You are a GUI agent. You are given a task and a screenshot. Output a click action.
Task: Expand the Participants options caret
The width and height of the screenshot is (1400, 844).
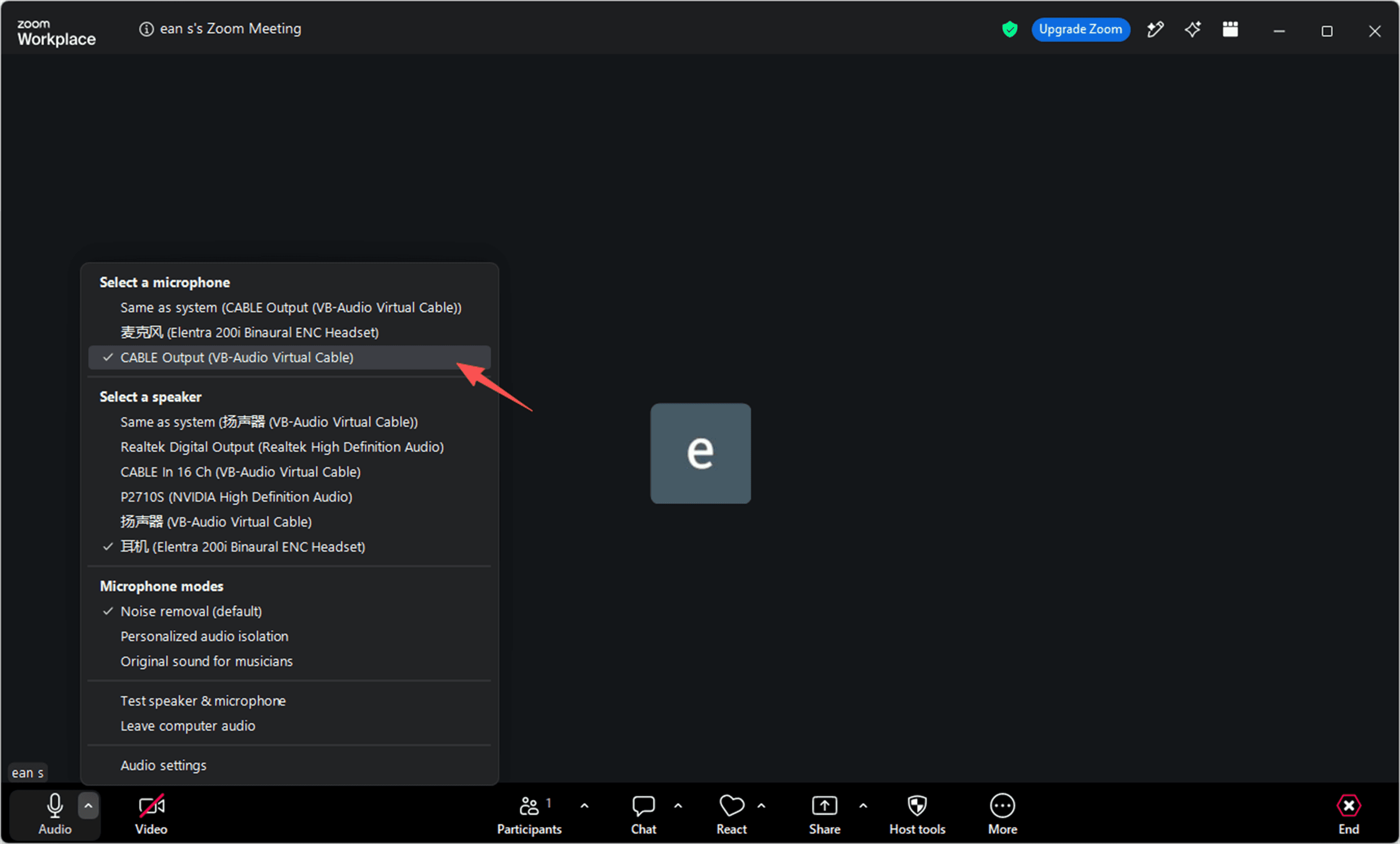(584, 805)
